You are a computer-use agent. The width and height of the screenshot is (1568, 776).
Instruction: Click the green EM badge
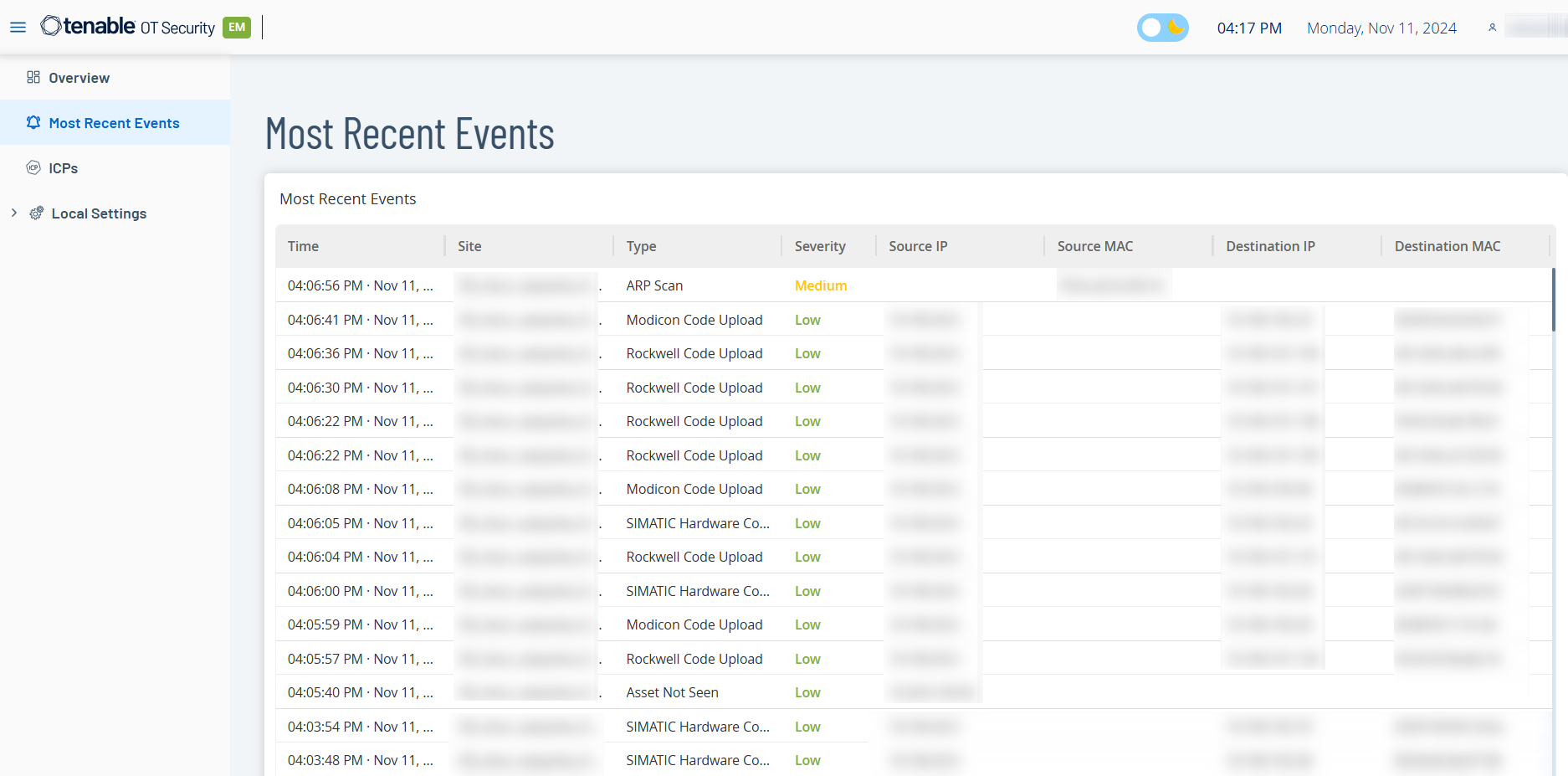(x=237, y=28)
